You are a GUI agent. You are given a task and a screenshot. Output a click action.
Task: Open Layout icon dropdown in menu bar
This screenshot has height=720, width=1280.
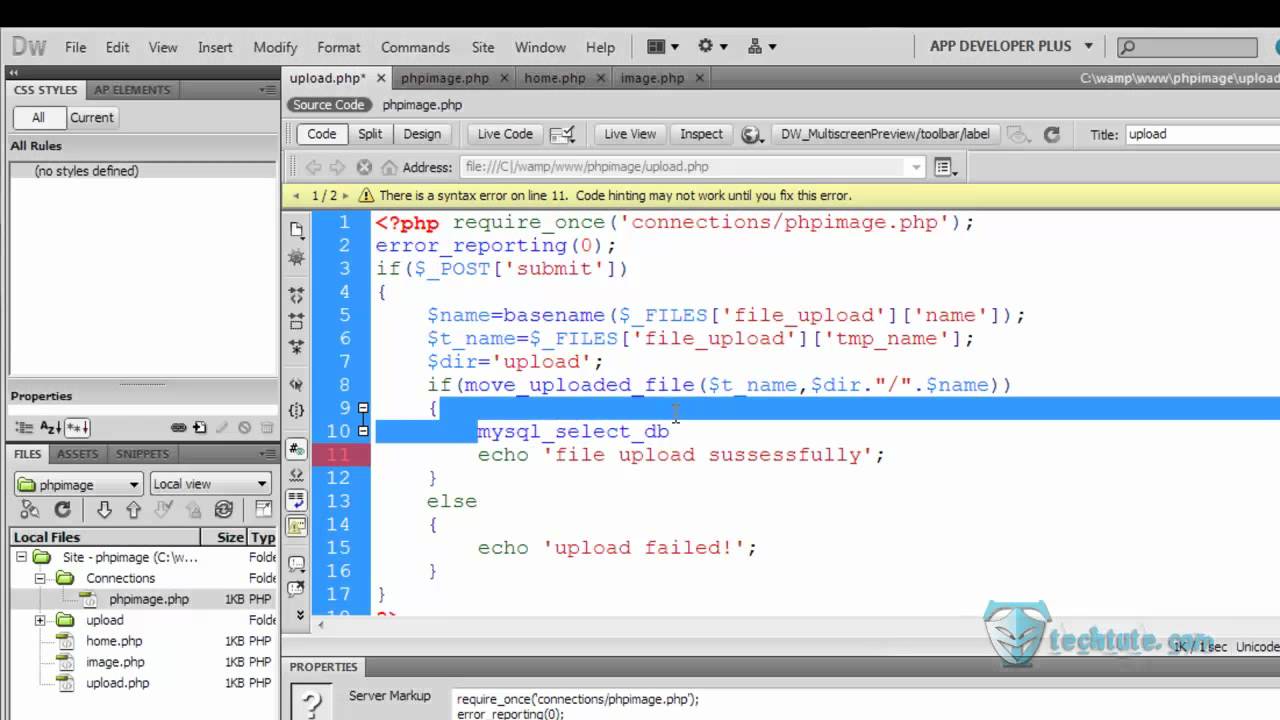[x=663, y=46]
